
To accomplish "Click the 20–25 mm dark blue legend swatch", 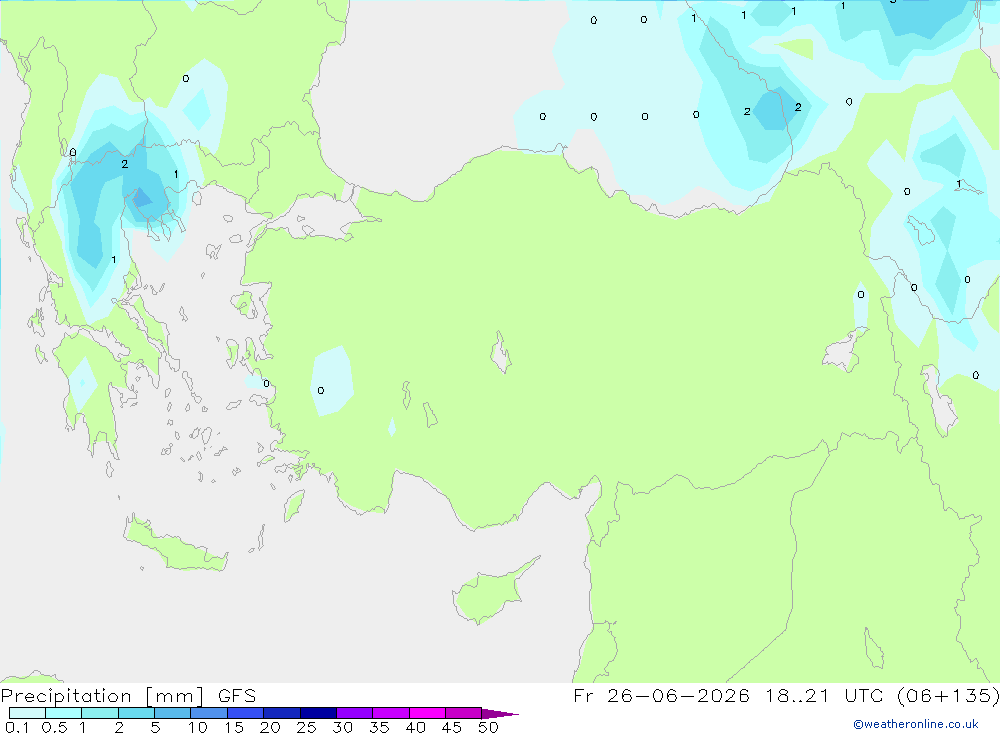I will pos(281,713).
